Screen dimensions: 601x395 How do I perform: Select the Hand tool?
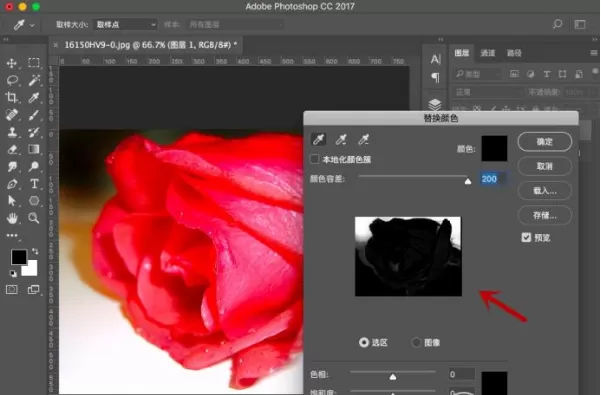(12, 218)
